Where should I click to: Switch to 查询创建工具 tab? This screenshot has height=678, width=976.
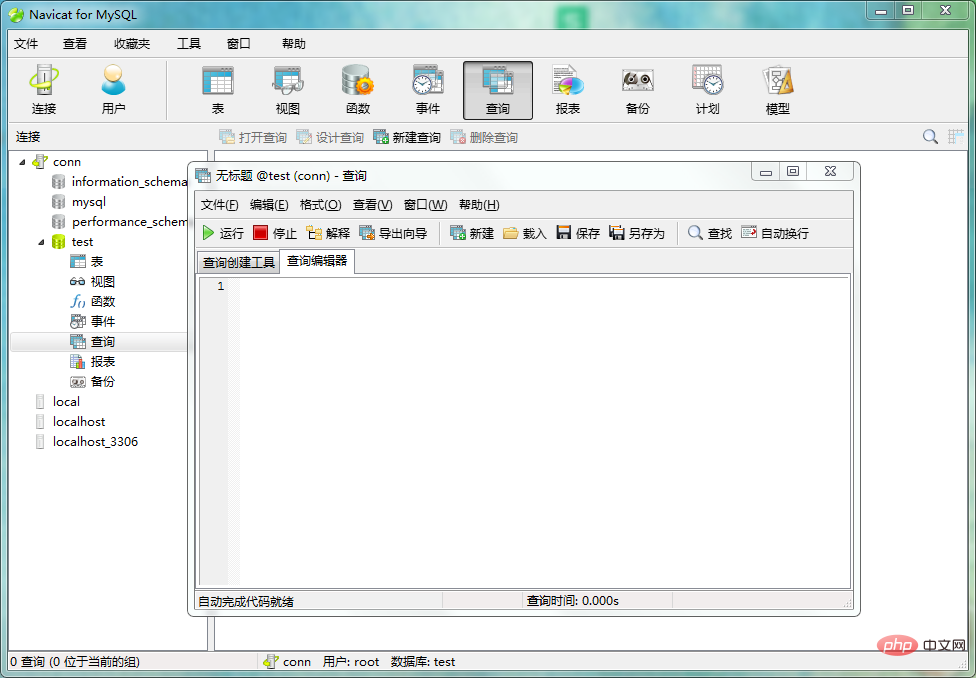238,262
